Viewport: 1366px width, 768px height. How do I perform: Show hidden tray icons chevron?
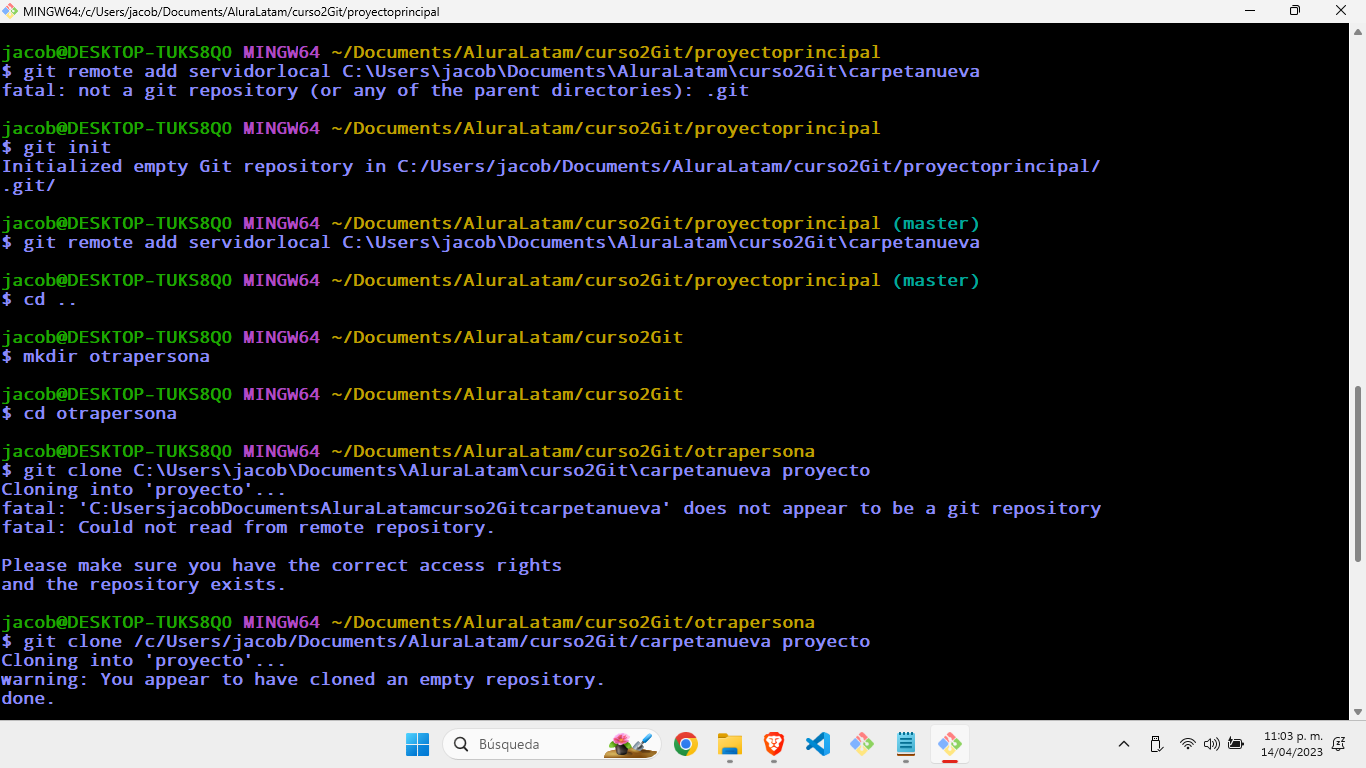(1124, 744)
